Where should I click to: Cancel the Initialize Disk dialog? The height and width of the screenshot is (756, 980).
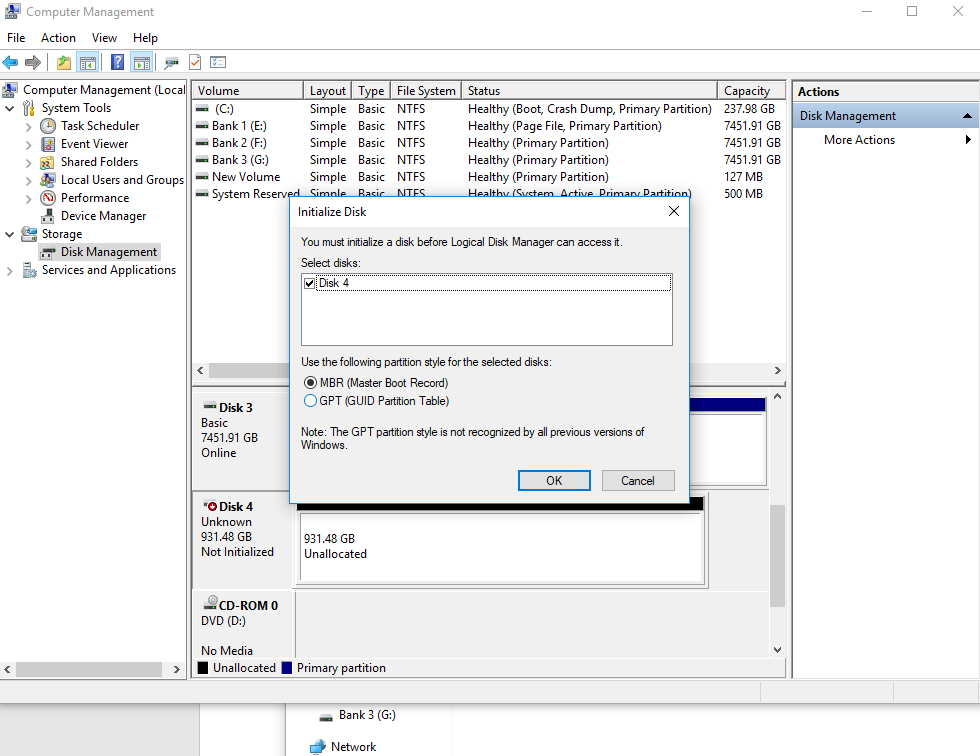click(x=638, y=481)
